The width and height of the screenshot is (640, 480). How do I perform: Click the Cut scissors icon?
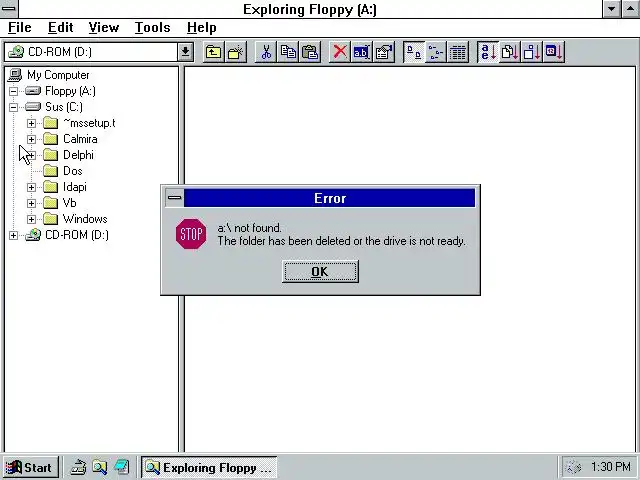click(x=266, y=52)
